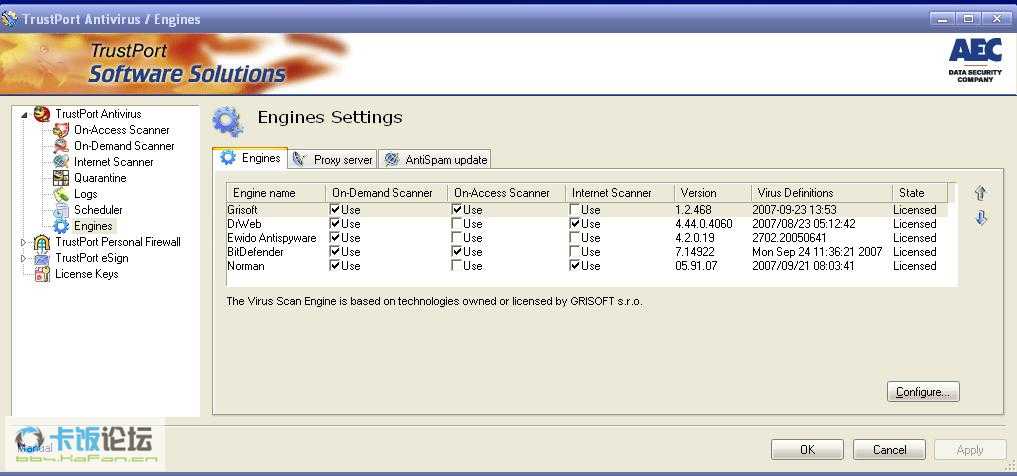
Task: Move selected engine up with arrow
Action: point(981,193)
